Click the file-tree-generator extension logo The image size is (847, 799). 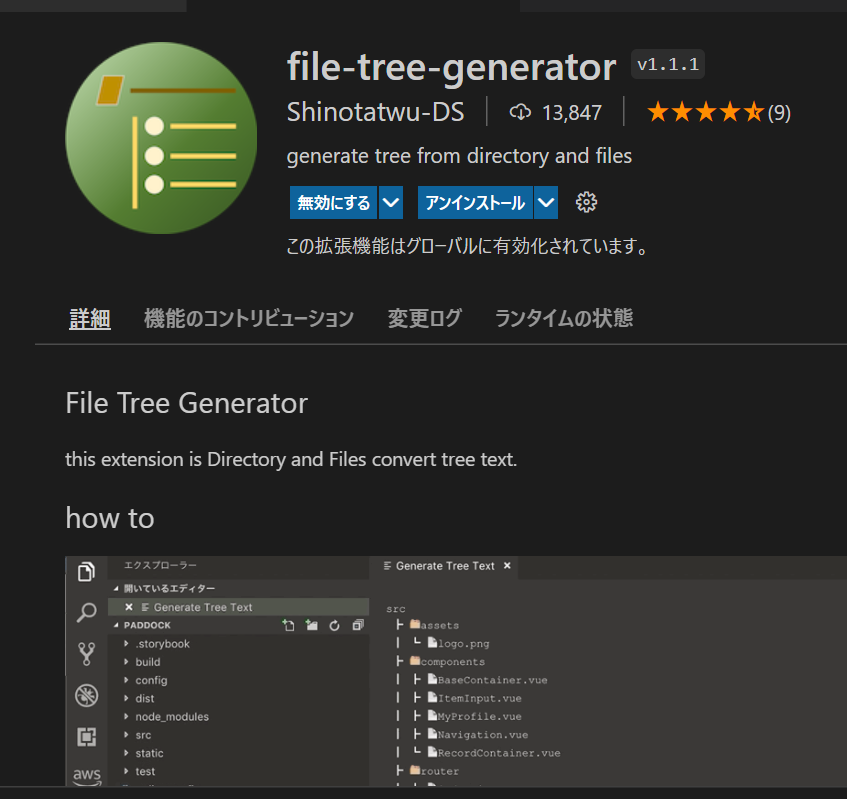point(161,138)
